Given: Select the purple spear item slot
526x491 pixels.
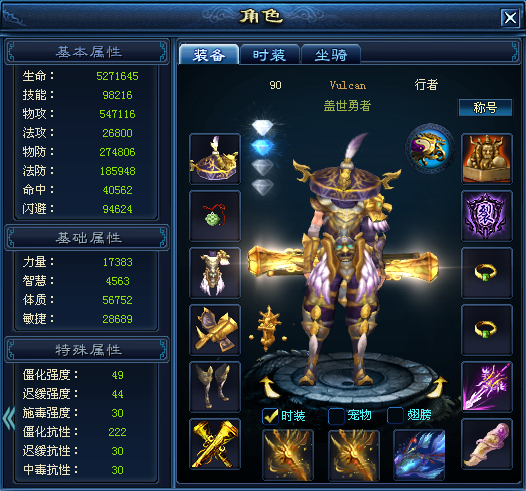Looking at the screenshot, I should (487, 387).
